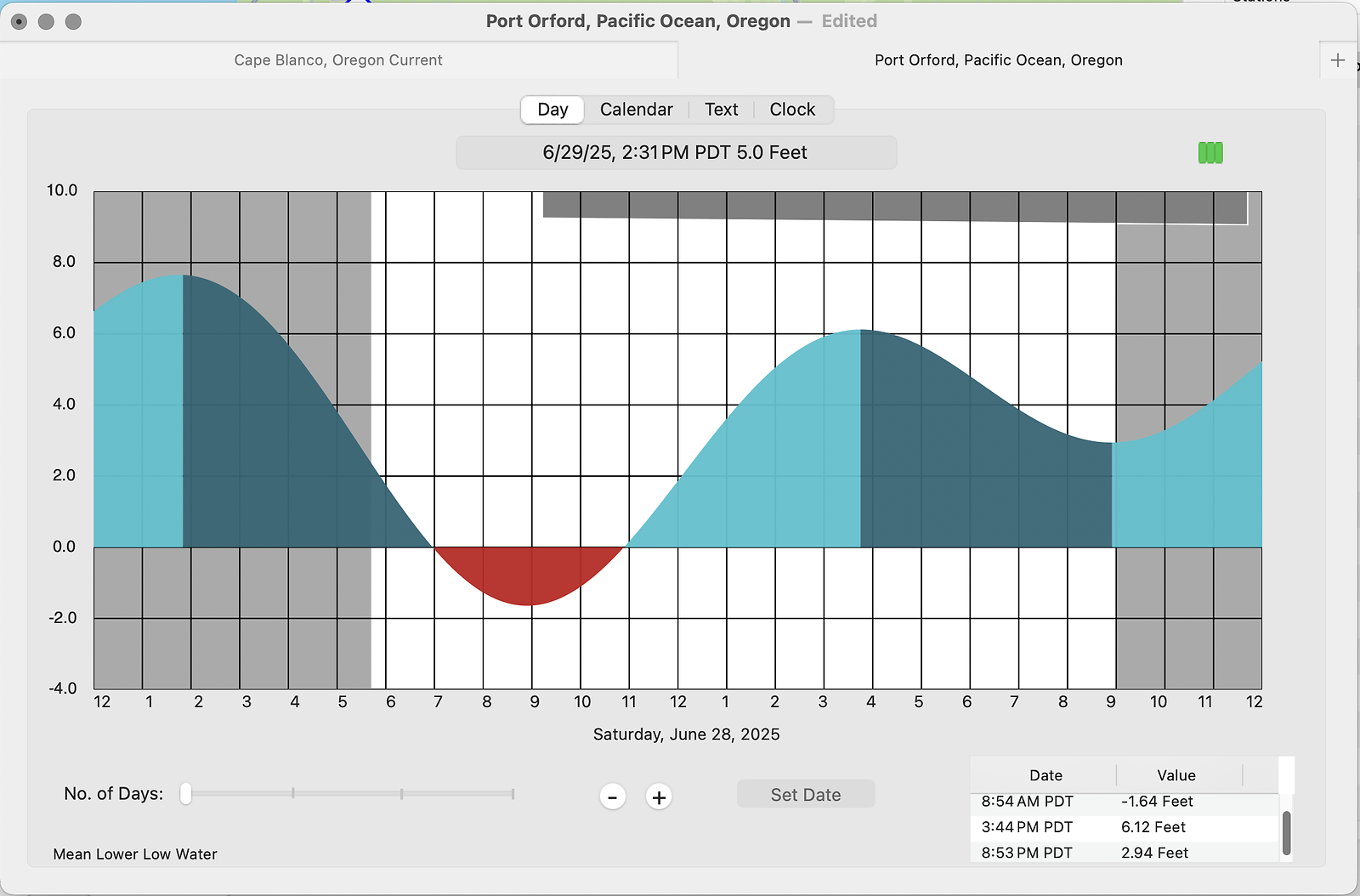The height and width of the screenshot is (896, 1360).
Task: Switch to Cape Blanco, Oregon Current tab
Action: coord(338,60)
